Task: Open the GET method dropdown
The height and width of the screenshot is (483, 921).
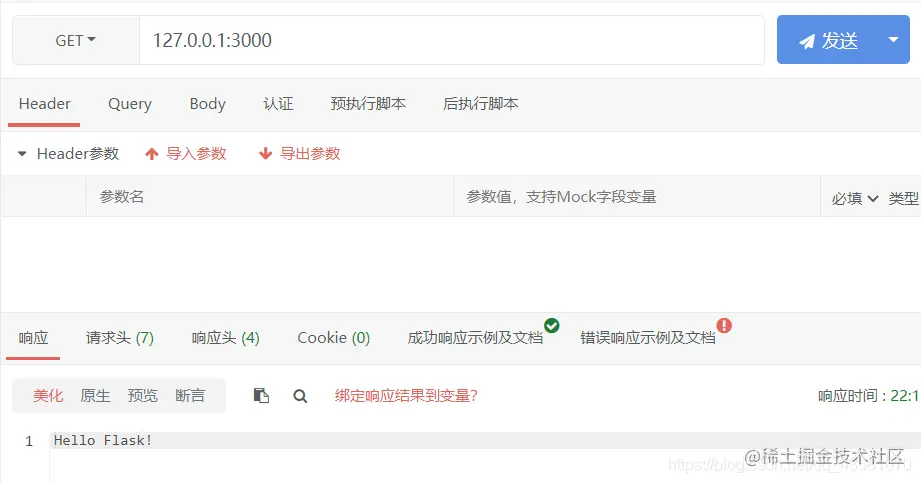Action: [x=76, y=40]
